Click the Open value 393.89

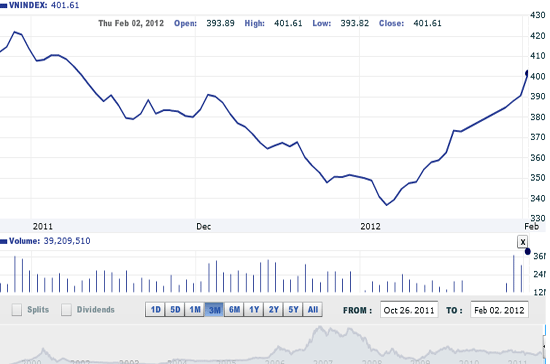220,23
